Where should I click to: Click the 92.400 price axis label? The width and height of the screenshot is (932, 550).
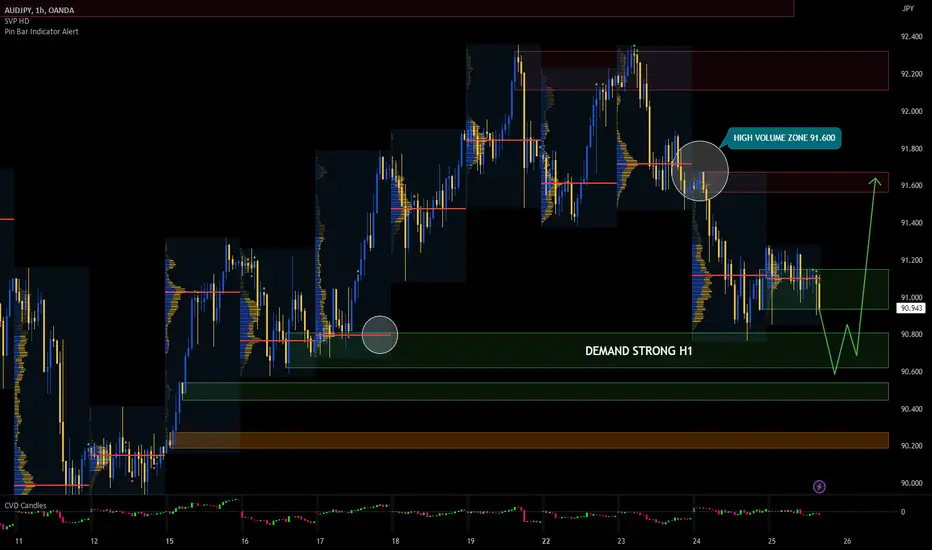point(911,37)
